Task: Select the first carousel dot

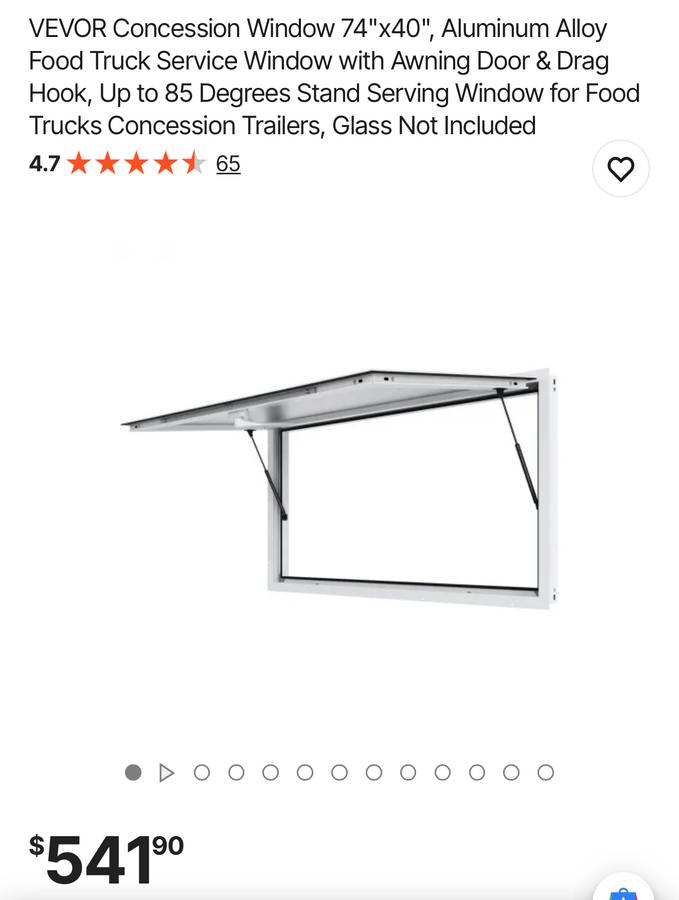Action: 133,773
